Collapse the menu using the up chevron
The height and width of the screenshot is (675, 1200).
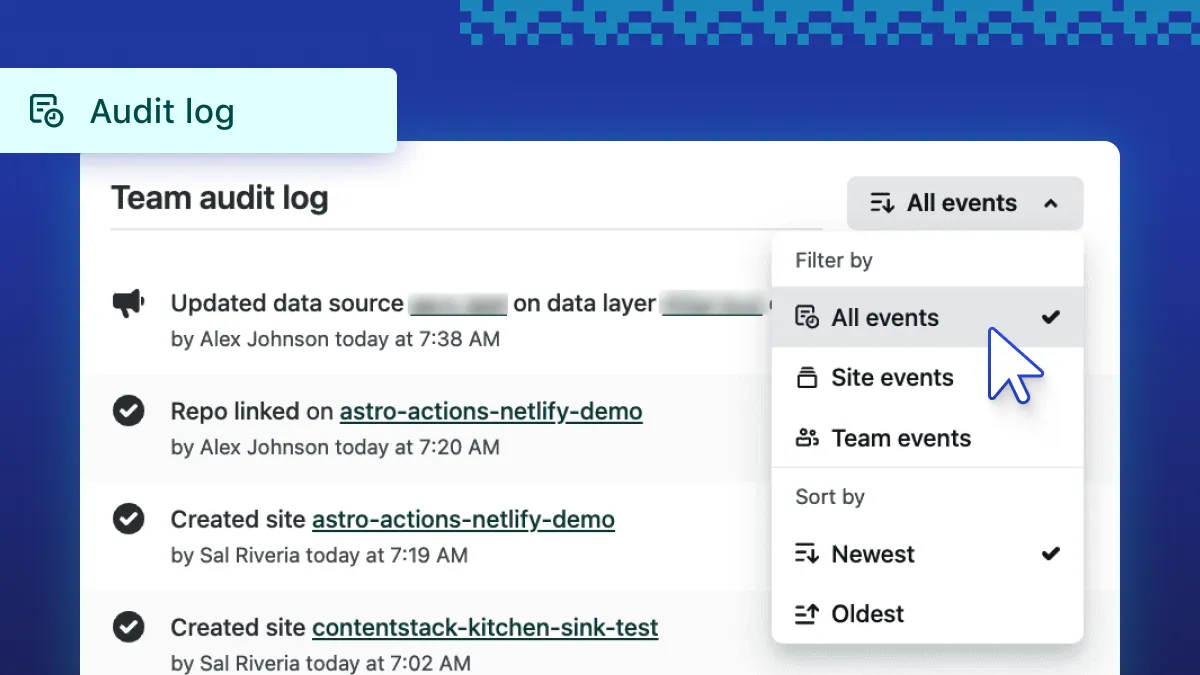(x=1051, y=204)
